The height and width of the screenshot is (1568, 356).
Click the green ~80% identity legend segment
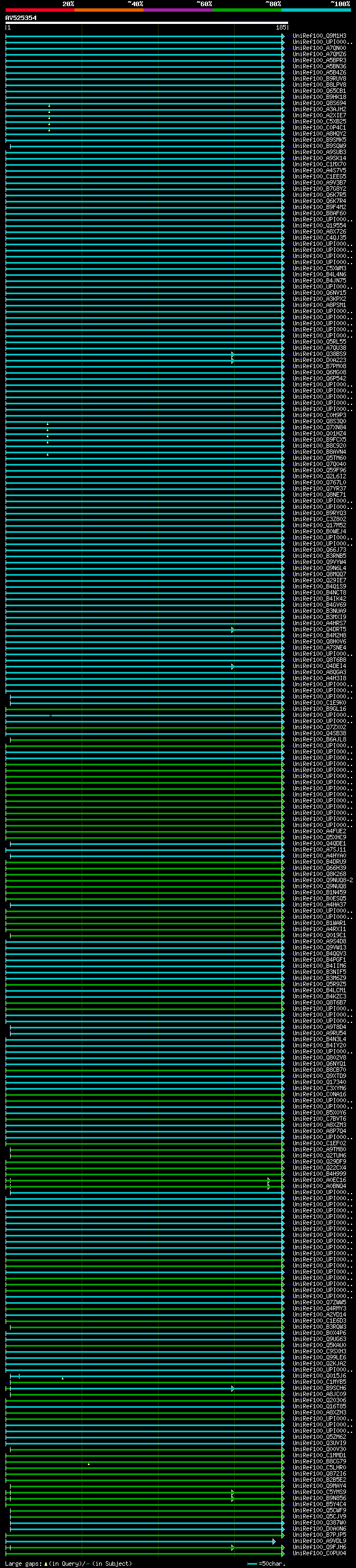[247, 10]
